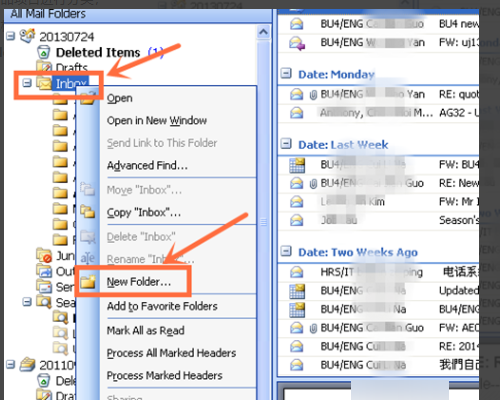Click envelope icon of HRS/IT message
The image size is (500, 400).
pyautogui.click(x=296, y=272)
